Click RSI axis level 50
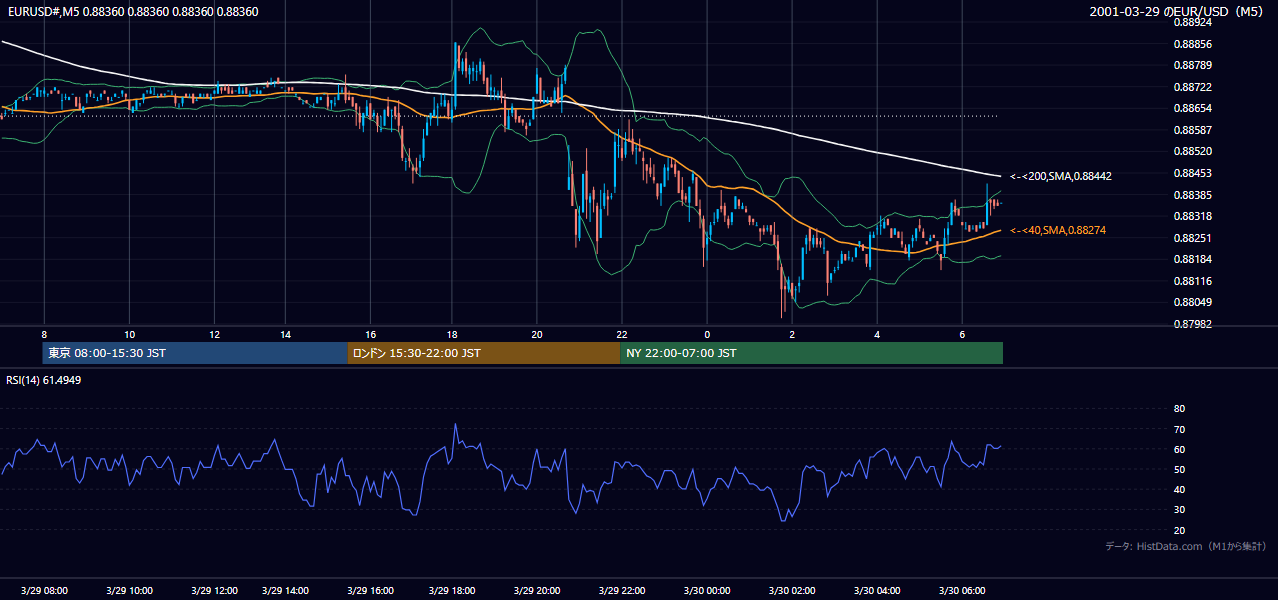This screenshot has height=600, width=1278. [1179, 469]
